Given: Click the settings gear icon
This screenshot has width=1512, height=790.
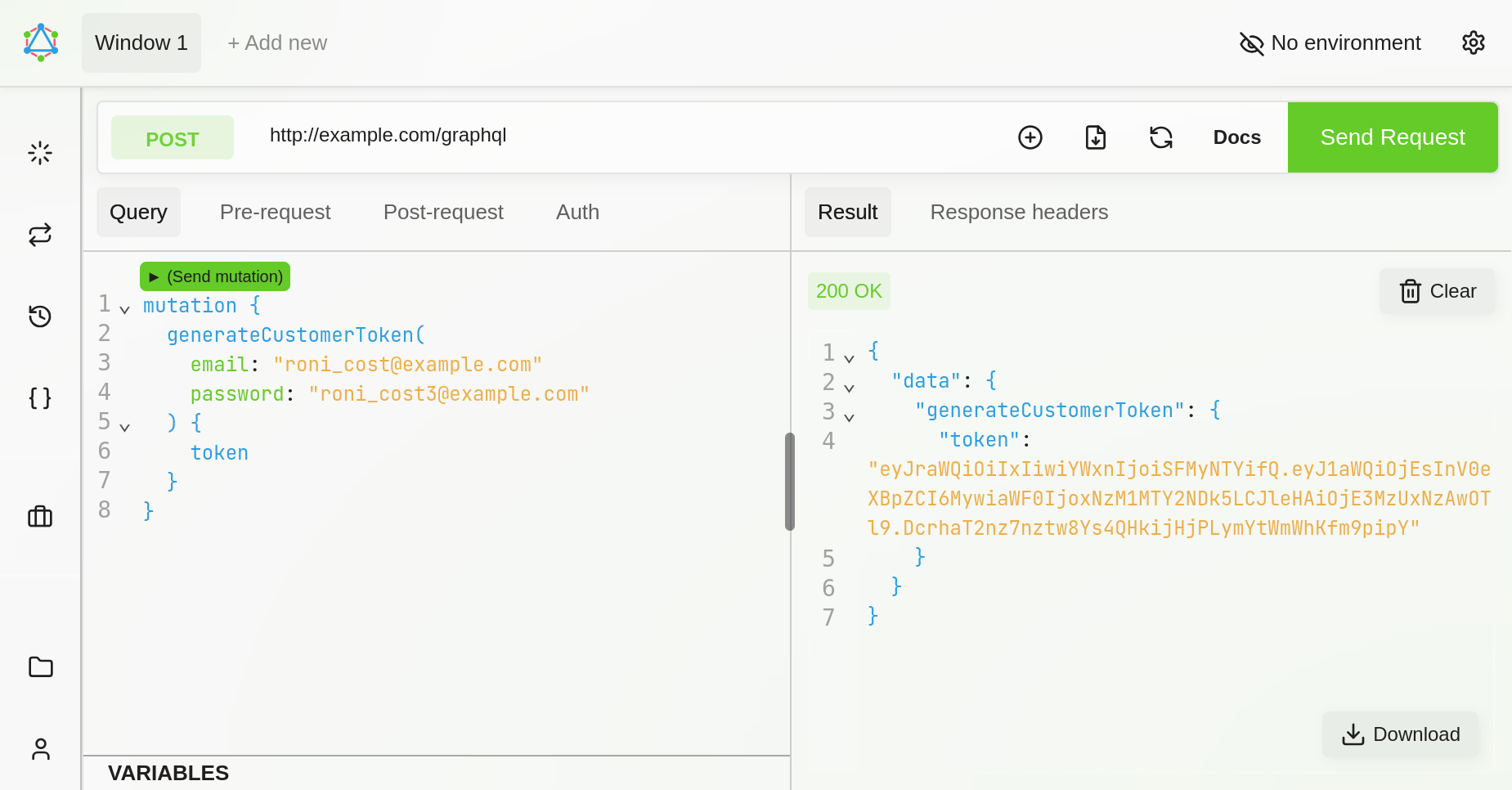Looking at the screenshot, I should click(x=1473, y=43).
